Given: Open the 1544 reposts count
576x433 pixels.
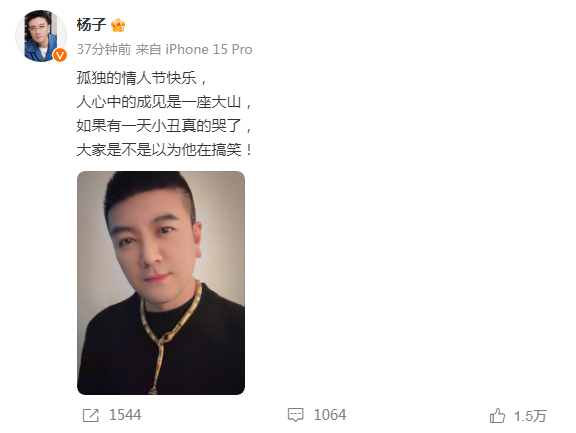Looking at the screenshot, I should [x=125, y=415].
